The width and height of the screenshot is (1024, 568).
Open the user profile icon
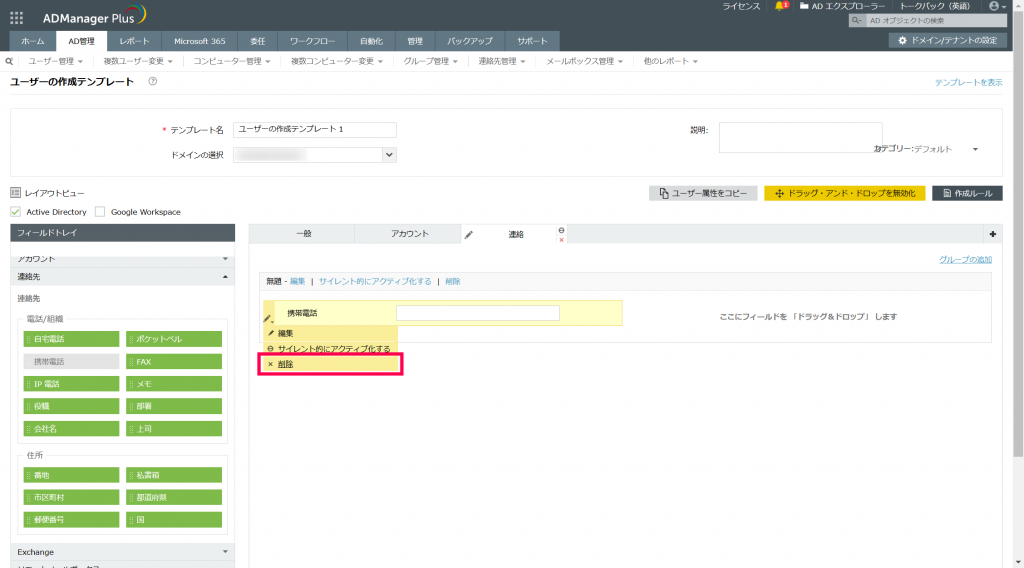[993, 6]
